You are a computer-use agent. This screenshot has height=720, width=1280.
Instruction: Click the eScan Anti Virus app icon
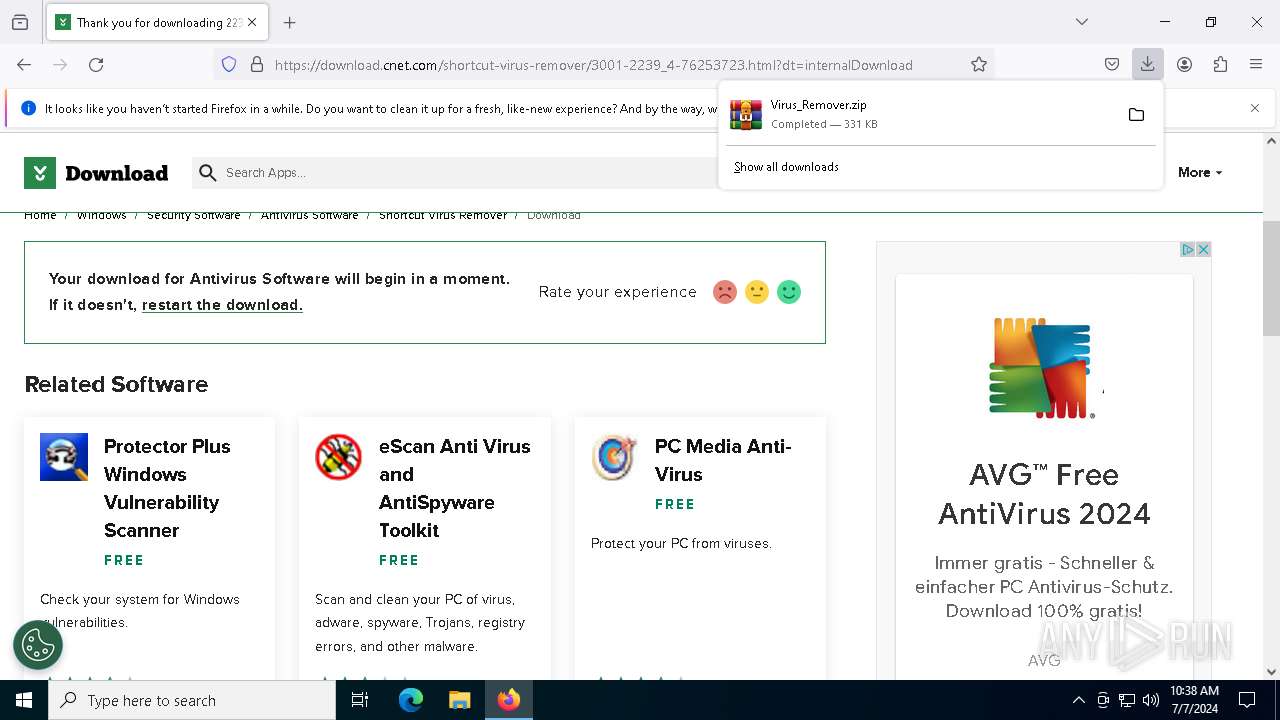coord(339,457)
